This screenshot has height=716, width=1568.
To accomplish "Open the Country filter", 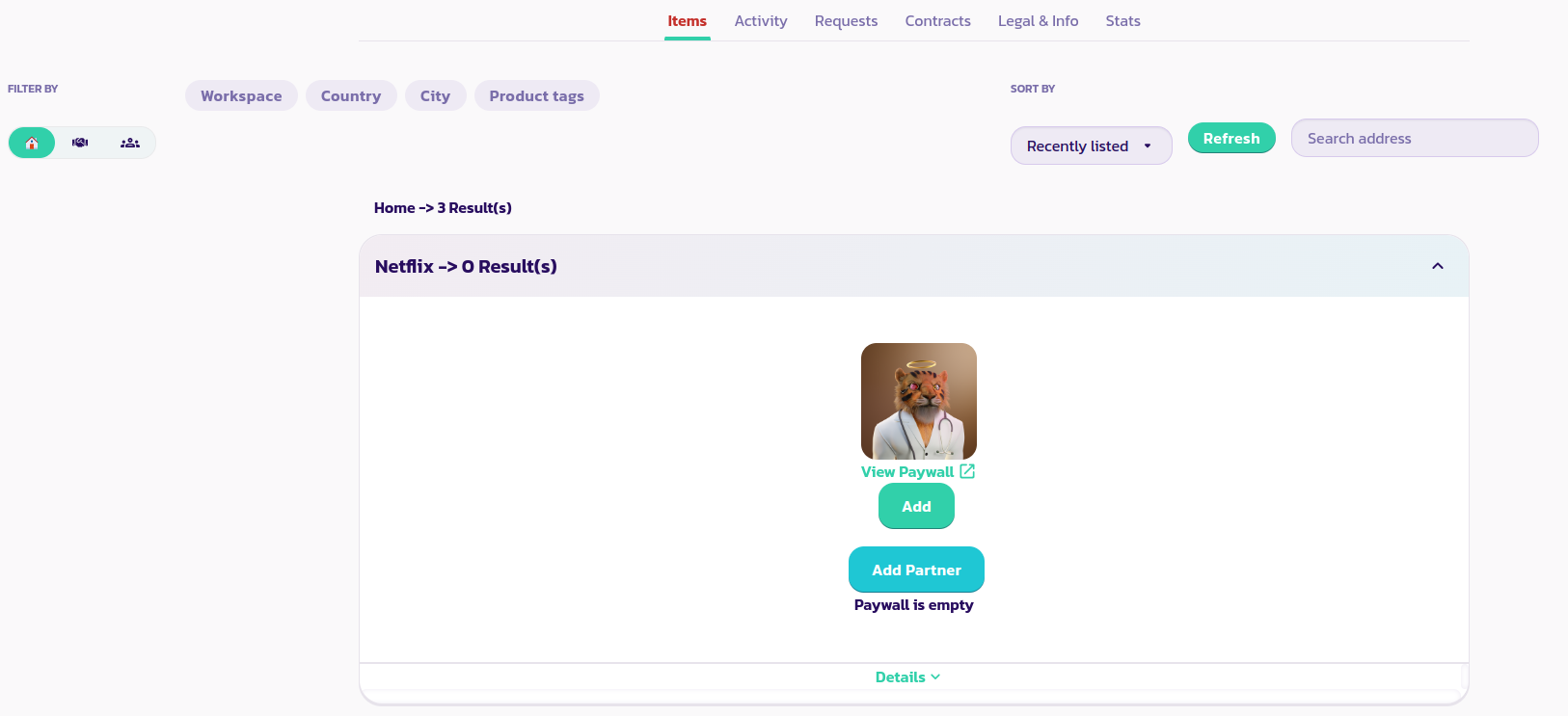I will 351,96.
